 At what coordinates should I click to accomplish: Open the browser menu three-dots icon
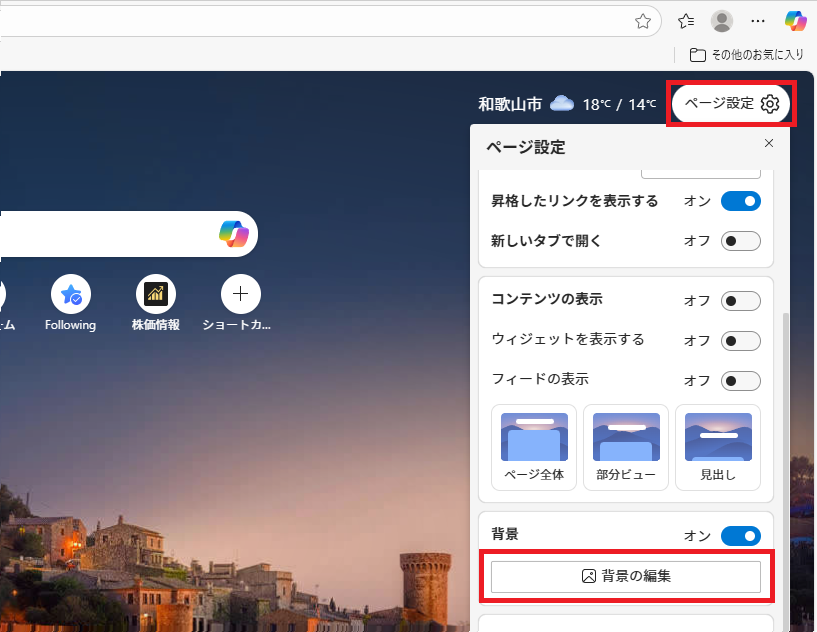(x=758, y=21)
